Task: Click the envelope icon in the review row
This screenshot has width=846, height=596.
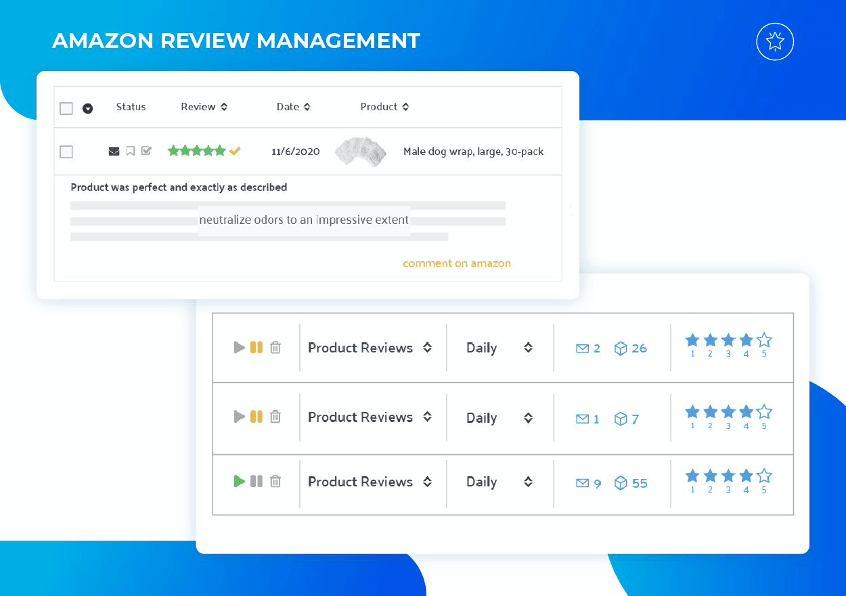Action: pyautogui.click(x=114, y=151)
